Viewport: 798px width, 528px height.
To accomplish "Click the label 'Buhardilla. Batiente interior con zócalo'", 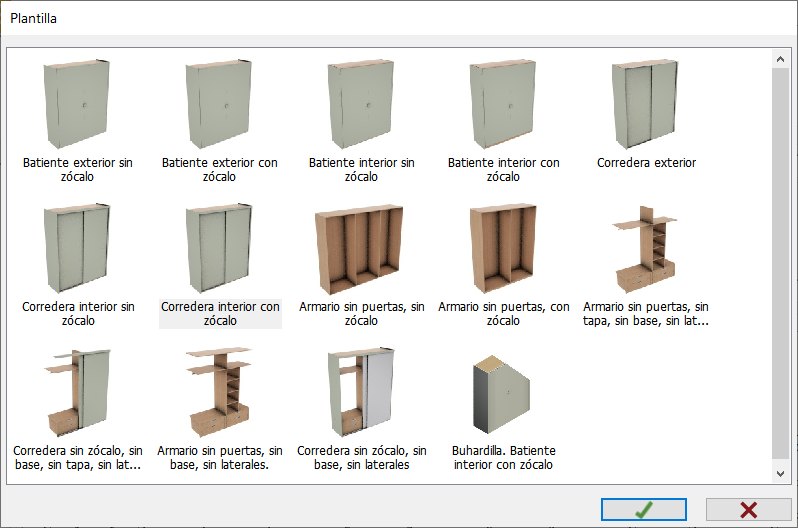I will [503, 458].
